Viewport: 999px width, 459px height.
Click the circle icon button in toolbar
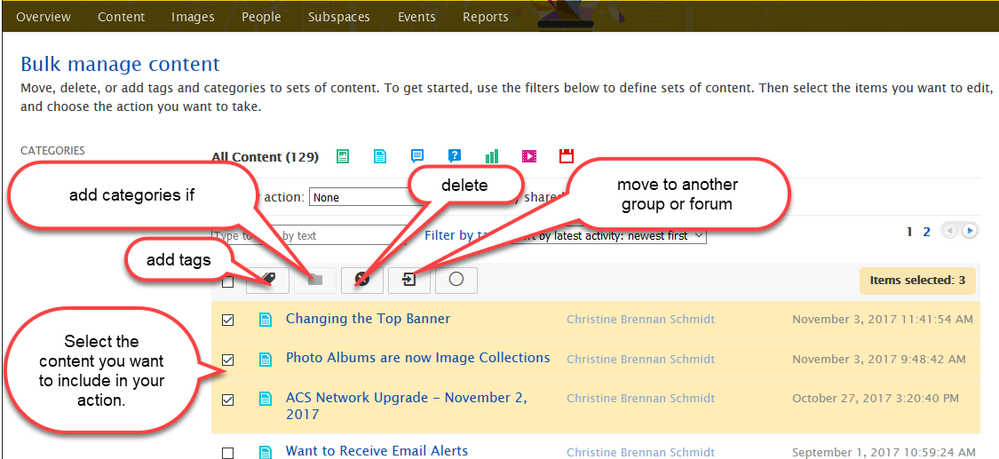click(x=456, y=280)
